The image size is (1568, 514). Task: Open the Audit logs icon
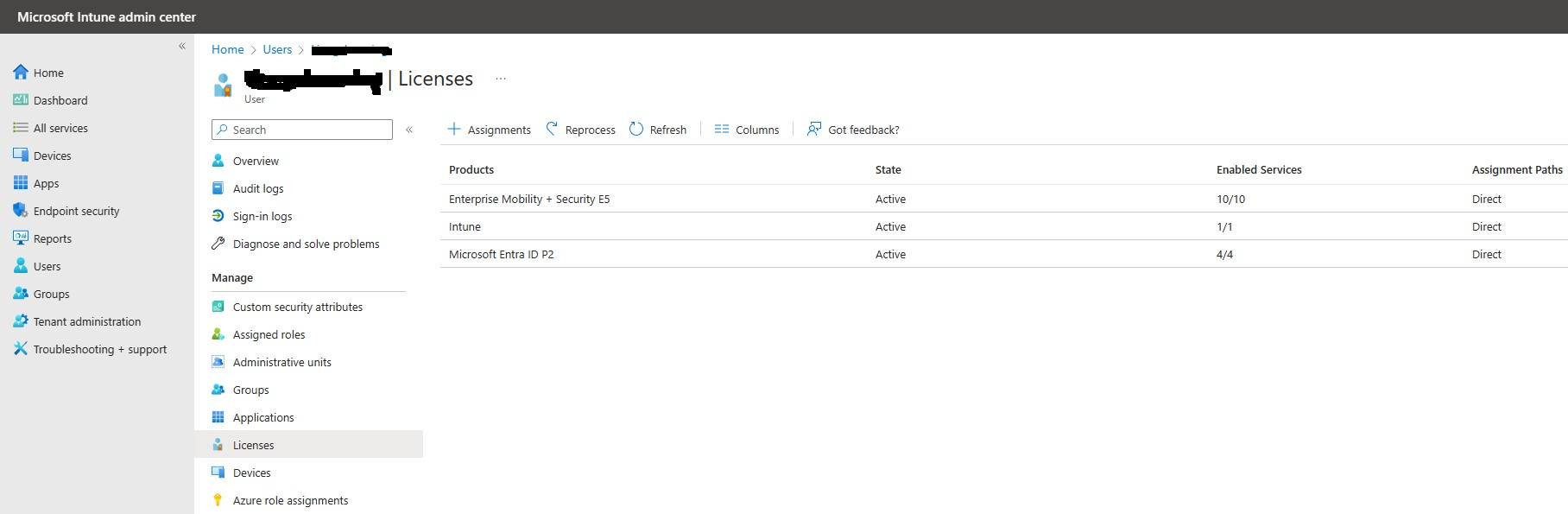tap(218, 188)
